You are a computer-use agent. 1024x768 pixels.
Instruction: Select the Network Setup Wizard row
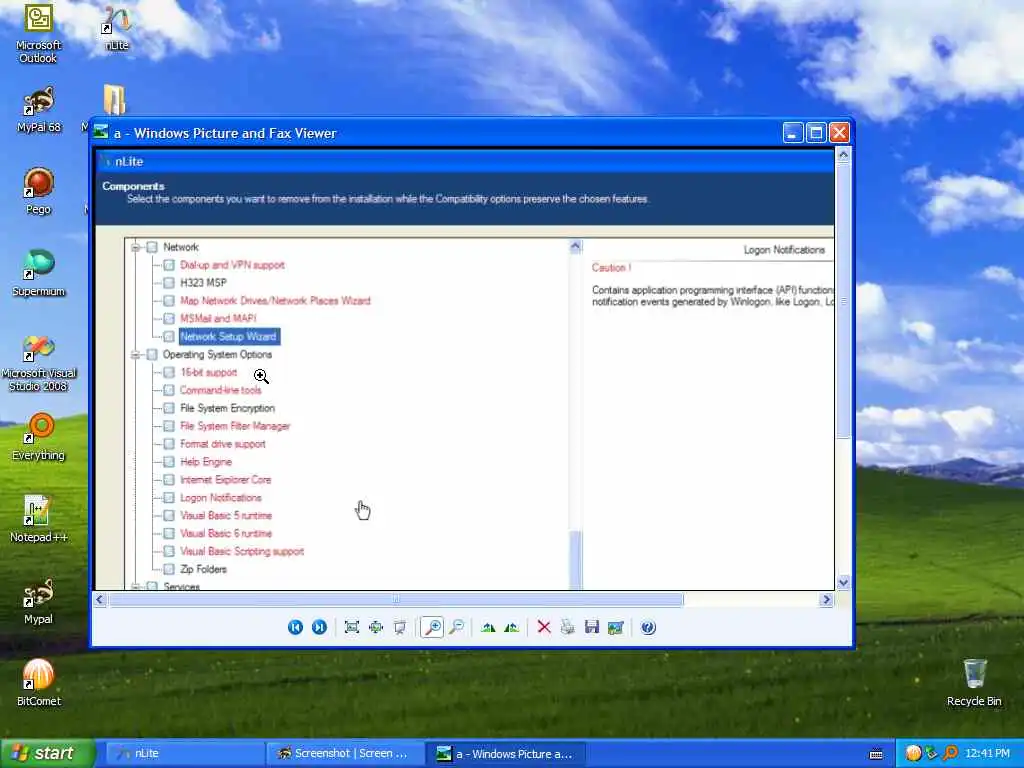pos(229,336)
